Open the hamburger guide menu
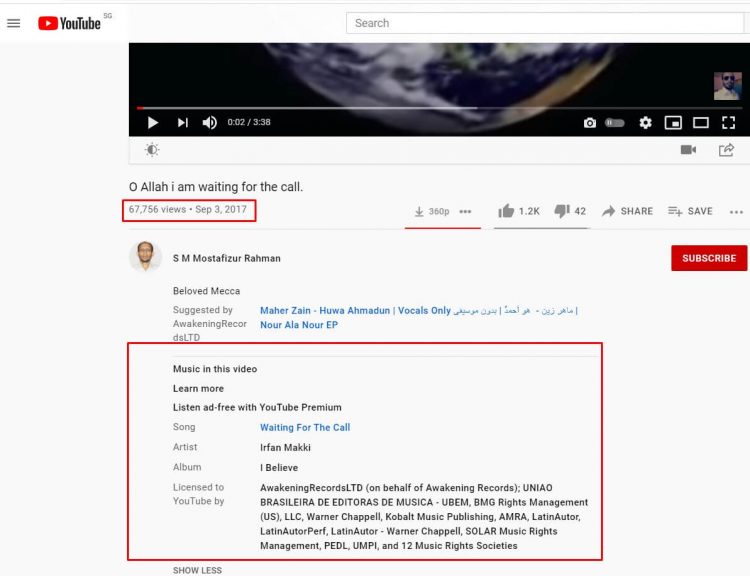Viewport: 750px width, 576px height. pos(14,23)
